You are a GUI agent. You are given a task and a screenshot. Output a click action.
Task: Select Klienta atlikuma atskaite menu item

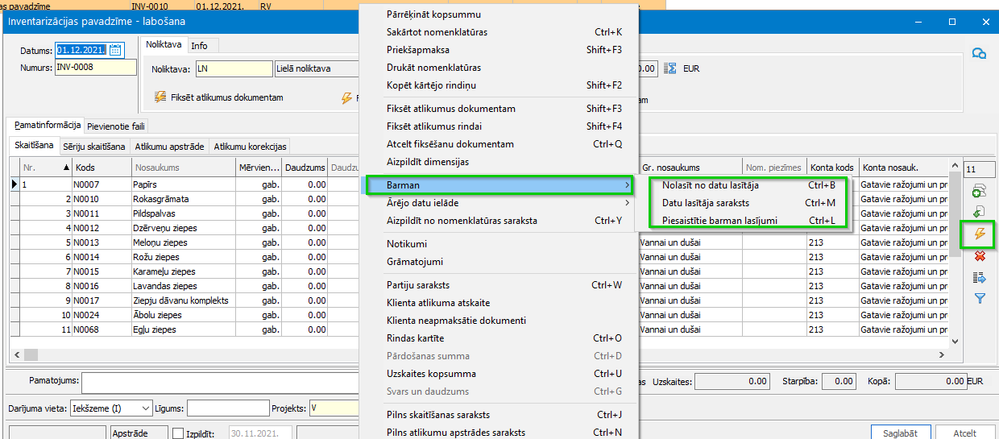click(x=498, y=303)
